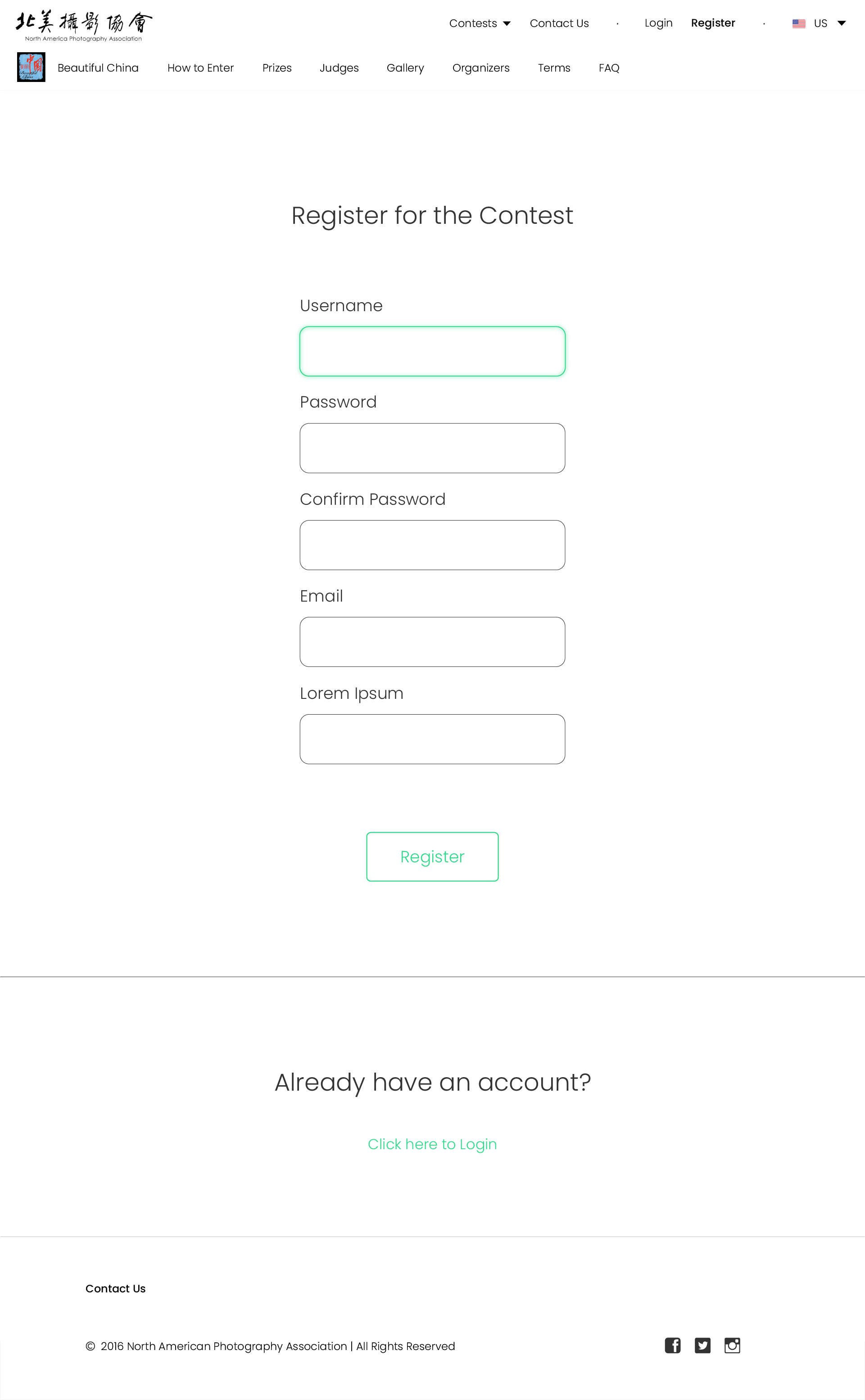
Task: Click Login in the top navigation
Action: (658, 23)
